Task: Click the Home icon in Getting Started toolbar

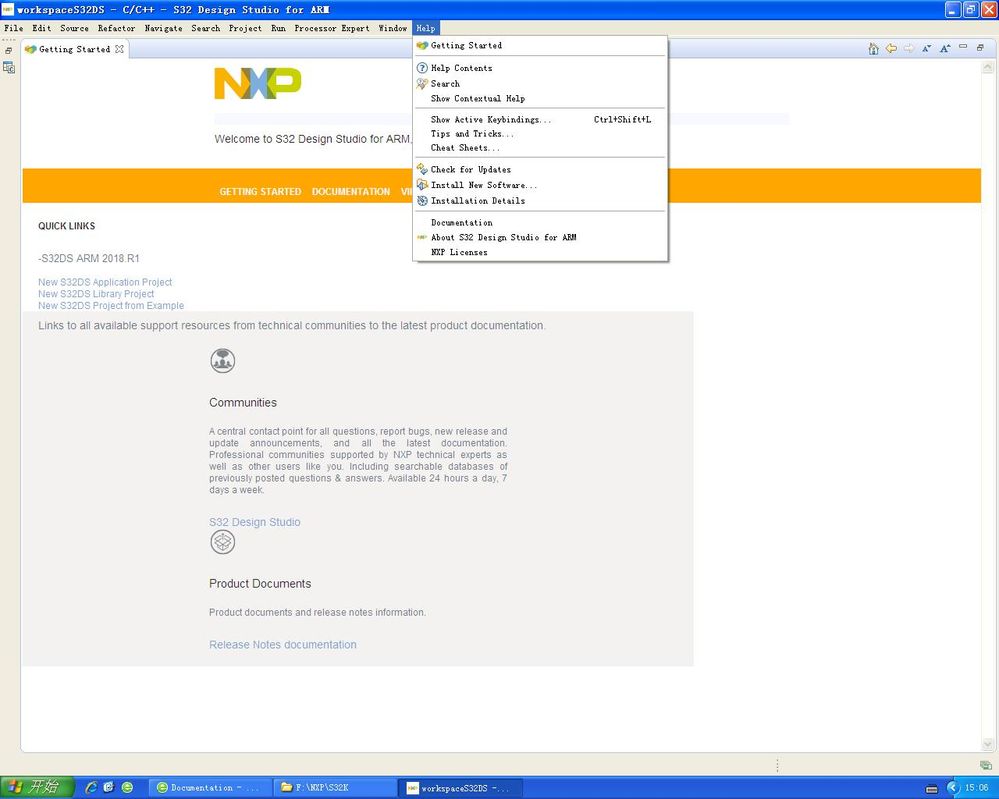Action: pos(873,48)
